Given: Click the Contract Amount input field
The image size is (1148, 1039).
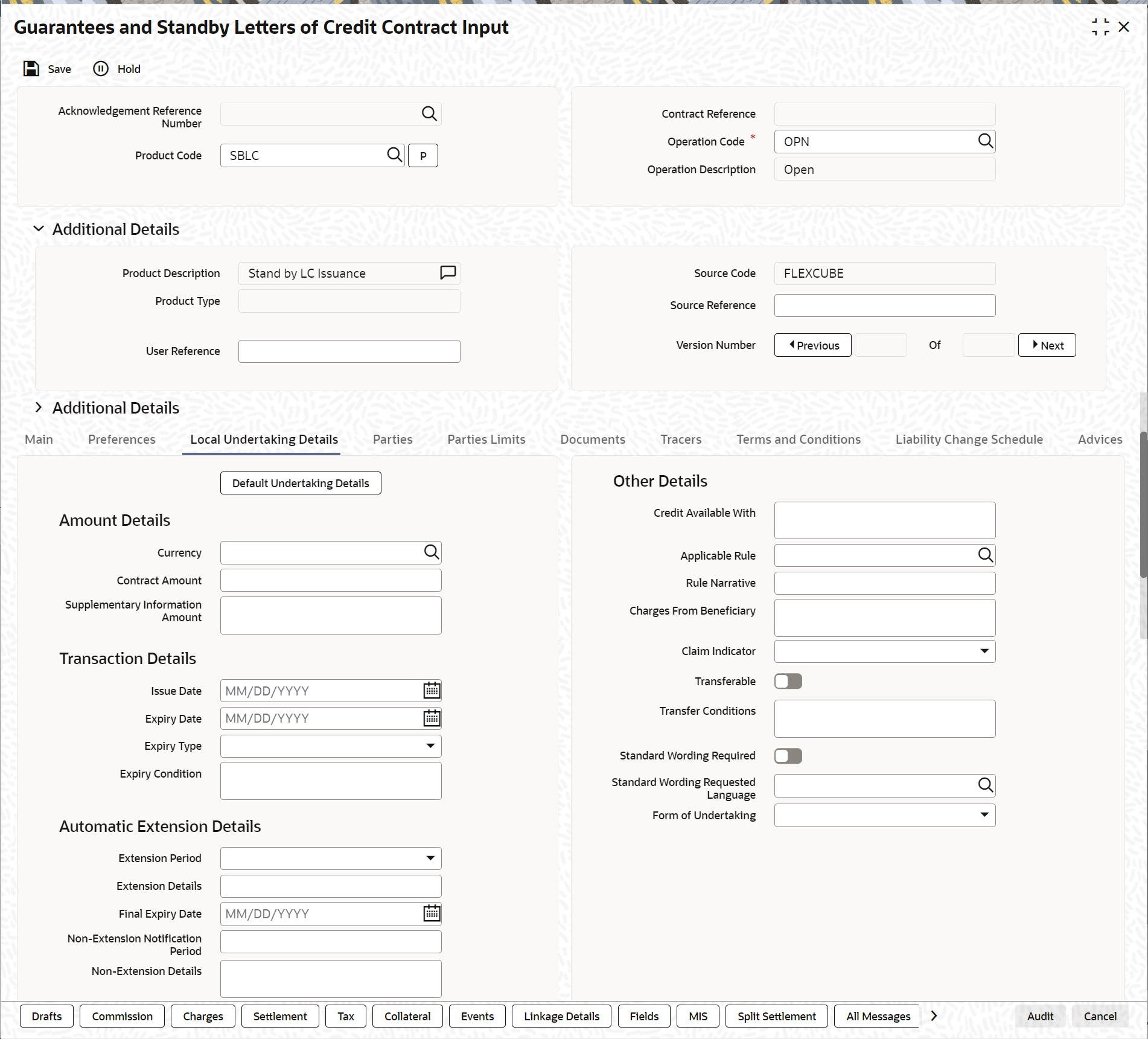Looking at the screenshot, I should click(331, 580).
